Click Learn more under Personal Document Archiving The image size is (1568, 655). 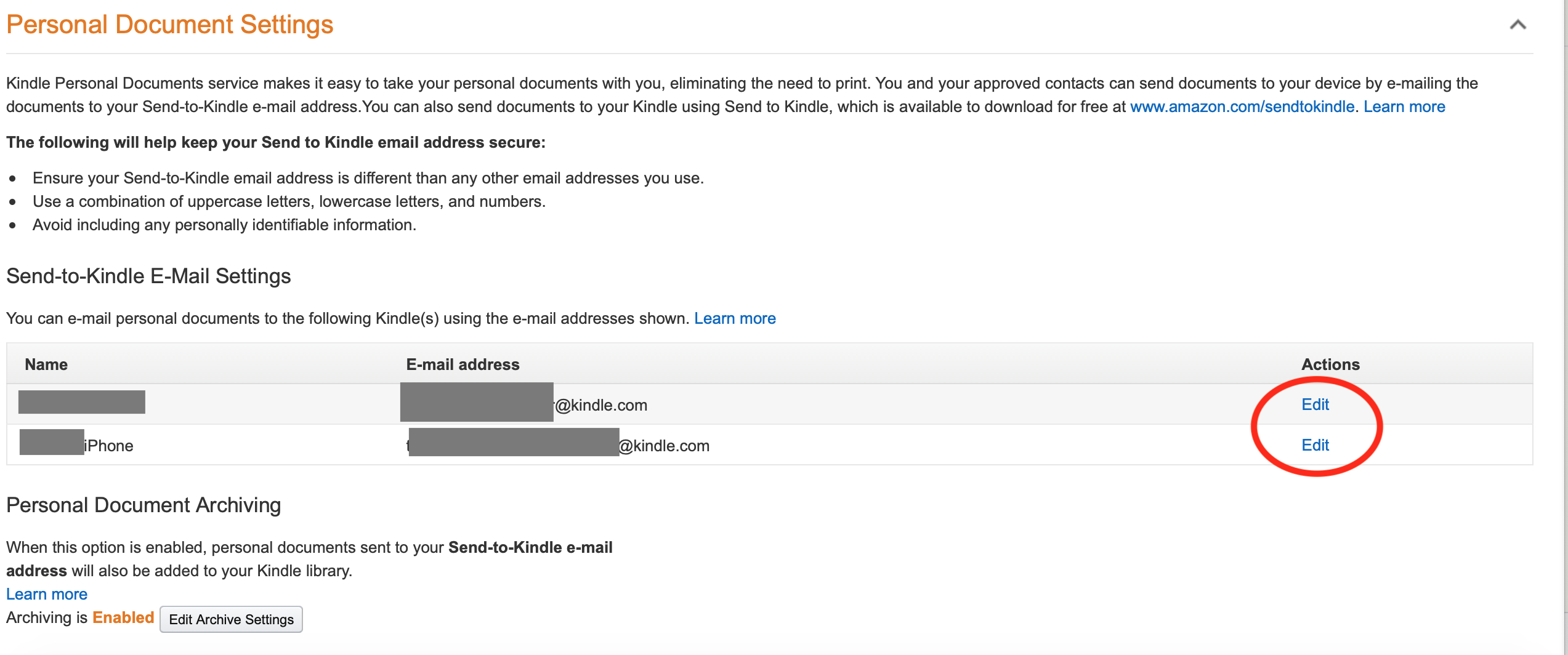46,593
